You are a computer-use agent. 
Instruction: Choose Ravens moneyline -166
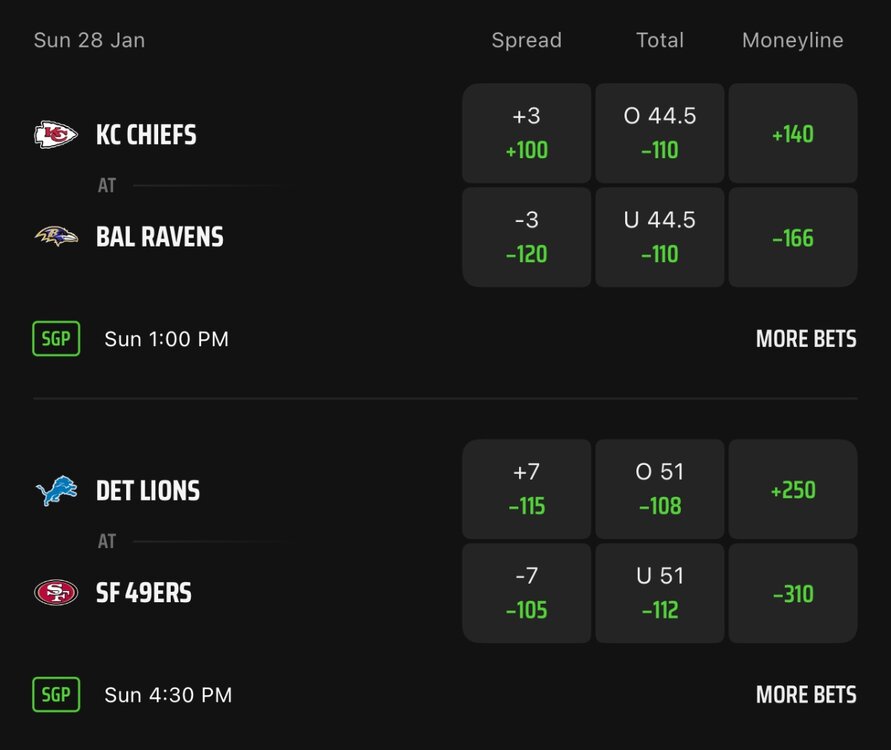[792, 237]
